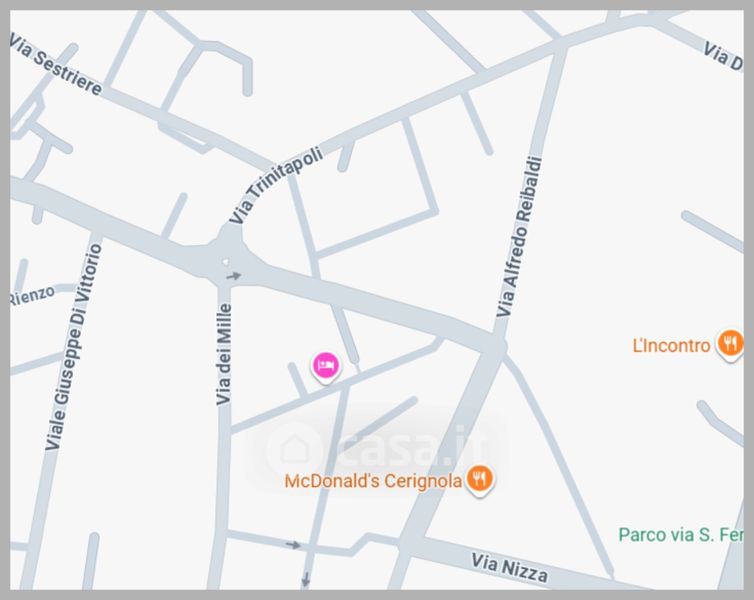Select the Viale Giuseppe Di Vittorio label
Screen dimensions: 754x600
point(74,347)
